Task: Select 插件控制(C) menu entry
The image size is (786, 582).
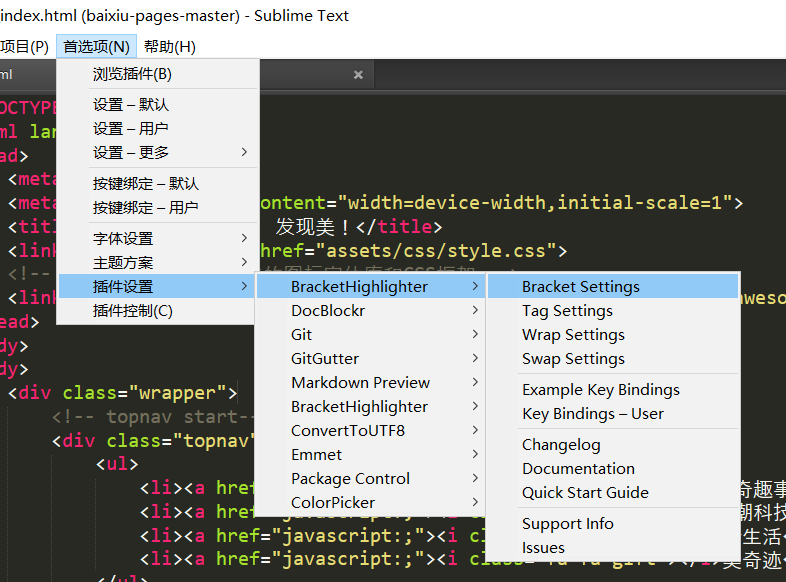Action: pos(133,310)
